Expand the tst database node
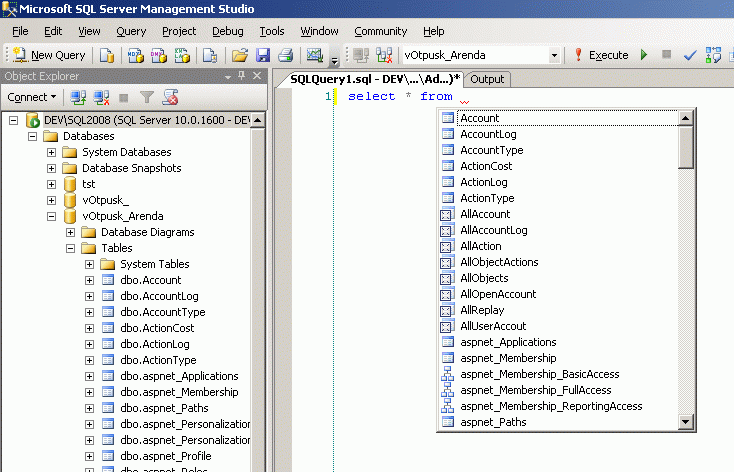Viewport: 734px width, 472px height. tap(51, 184)
